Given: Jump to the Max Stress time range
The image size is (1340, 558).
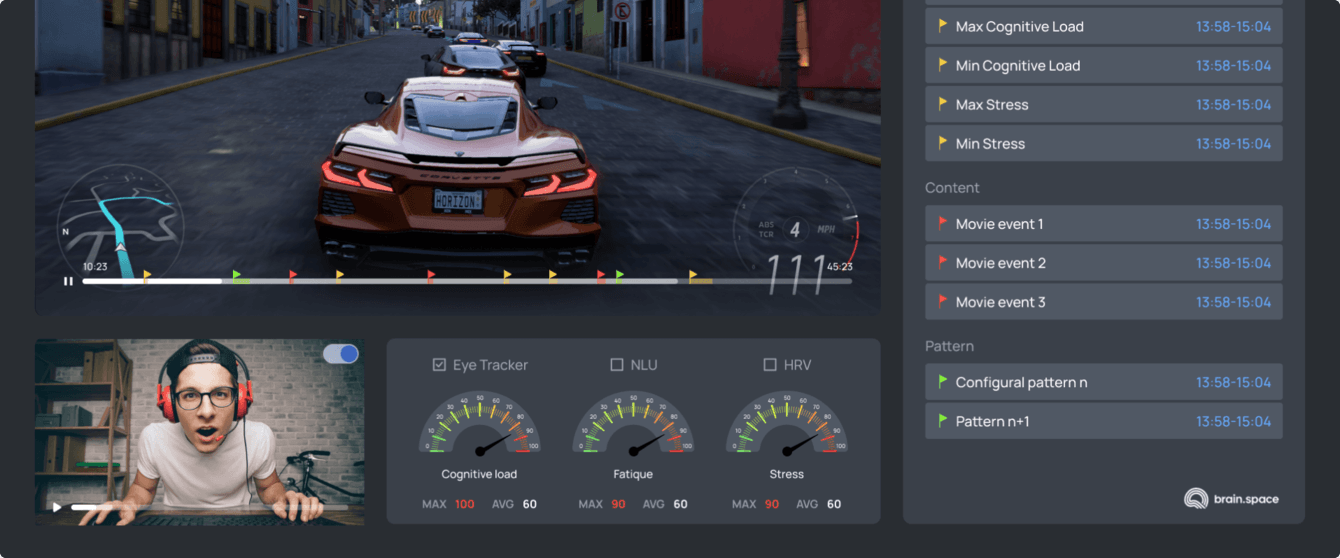Looking at the screenshot, I should (1233, 105).
